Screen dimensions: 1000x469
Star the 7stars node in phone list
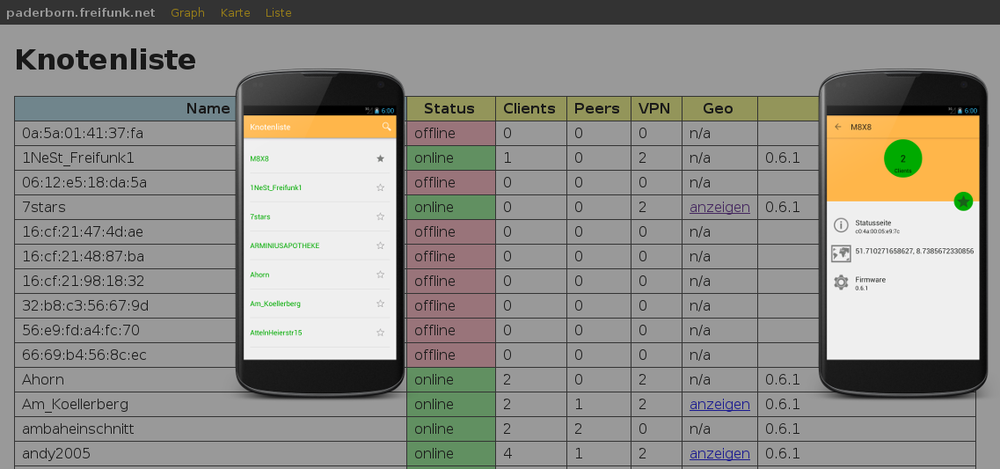click(x=381, y=216)
